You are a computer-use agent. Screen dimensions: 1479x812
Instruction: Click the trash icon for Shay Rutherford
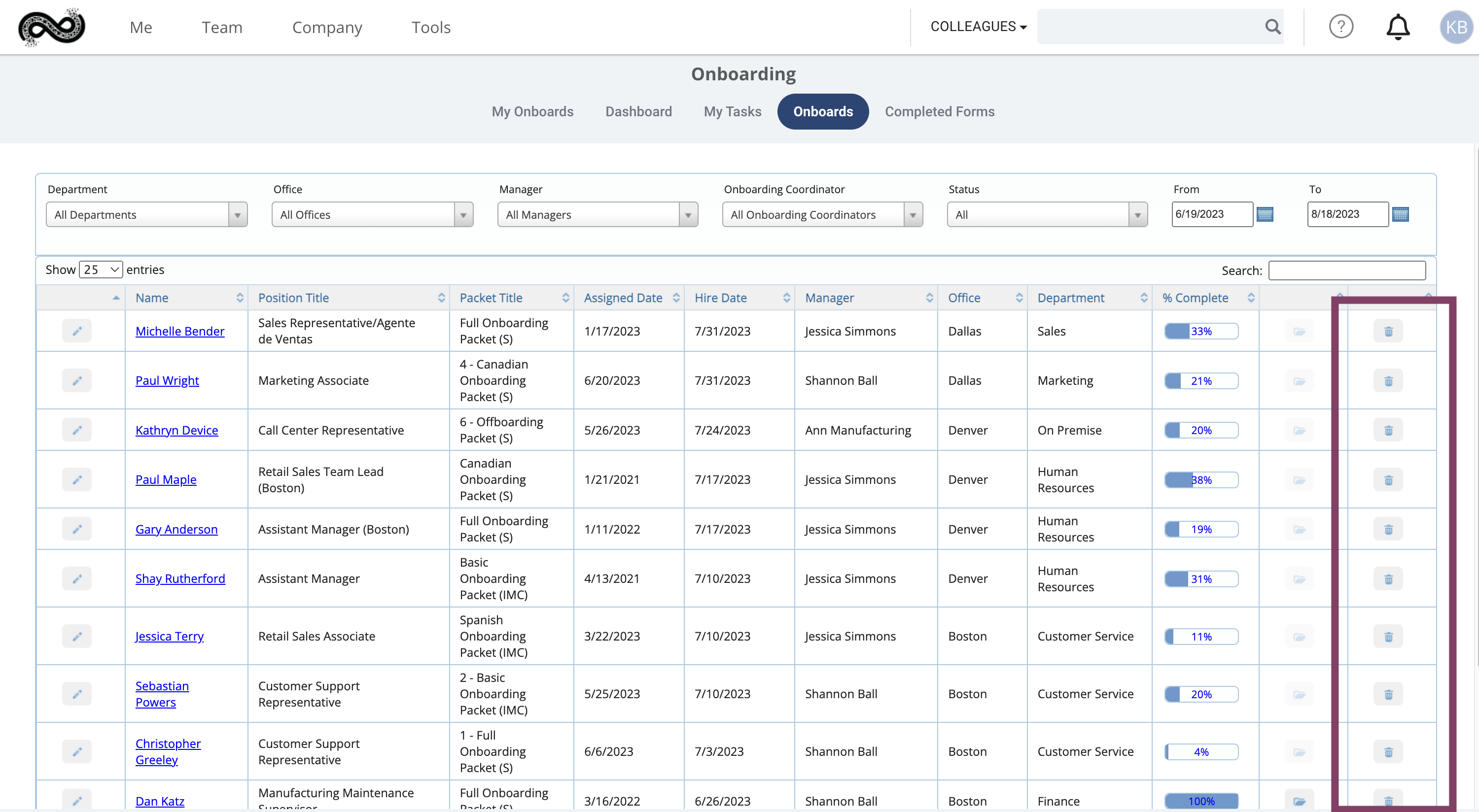coord(1388,578)
